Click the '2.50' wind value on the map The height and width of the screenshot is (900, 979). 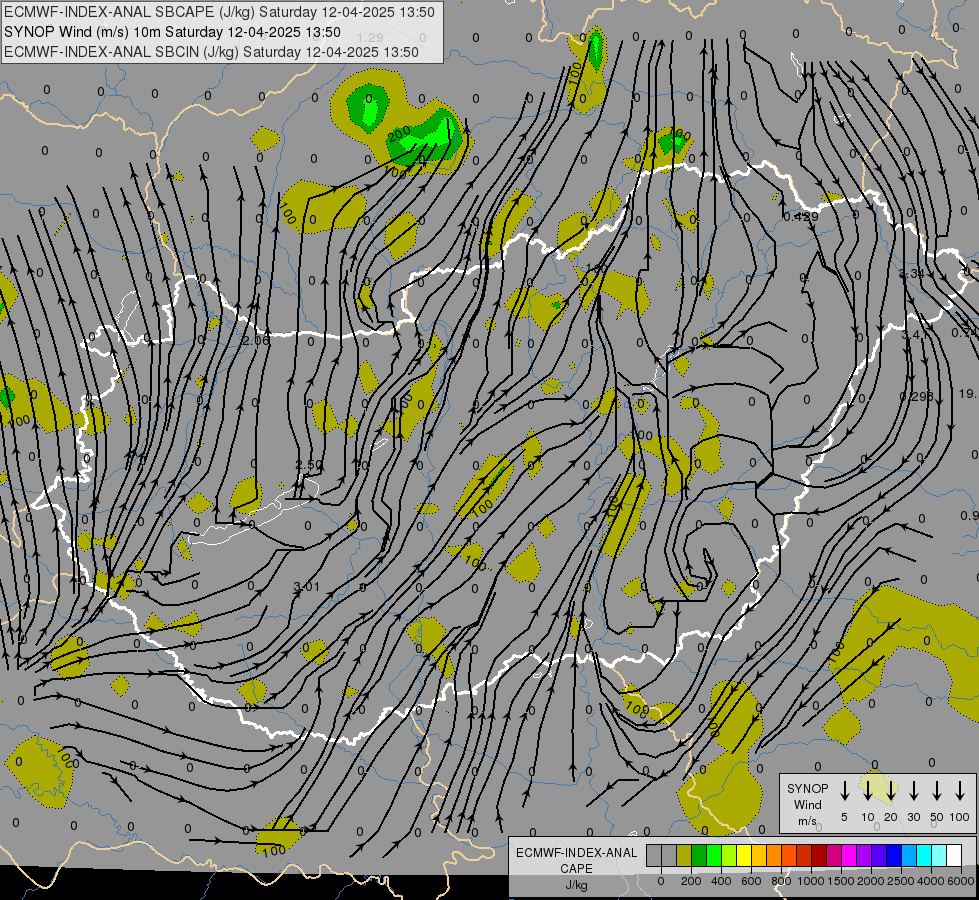(309, 465)
